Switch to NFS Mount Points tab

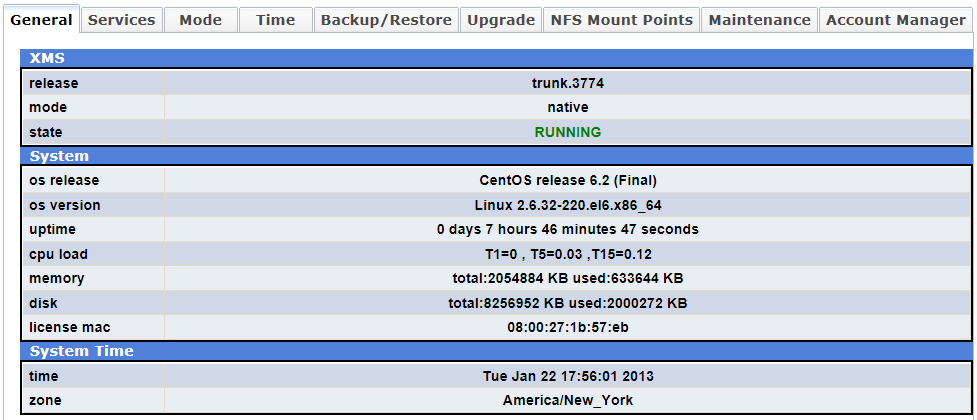(621, 20)
